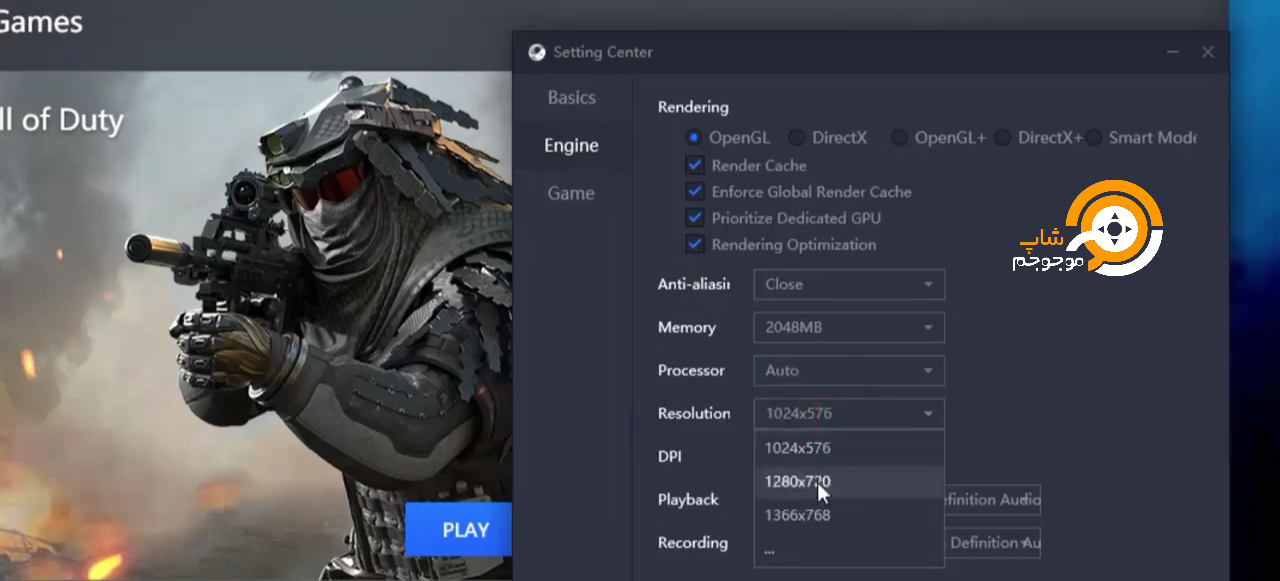Choose 1366x768 in the resolution list

[x=849, y=516]
